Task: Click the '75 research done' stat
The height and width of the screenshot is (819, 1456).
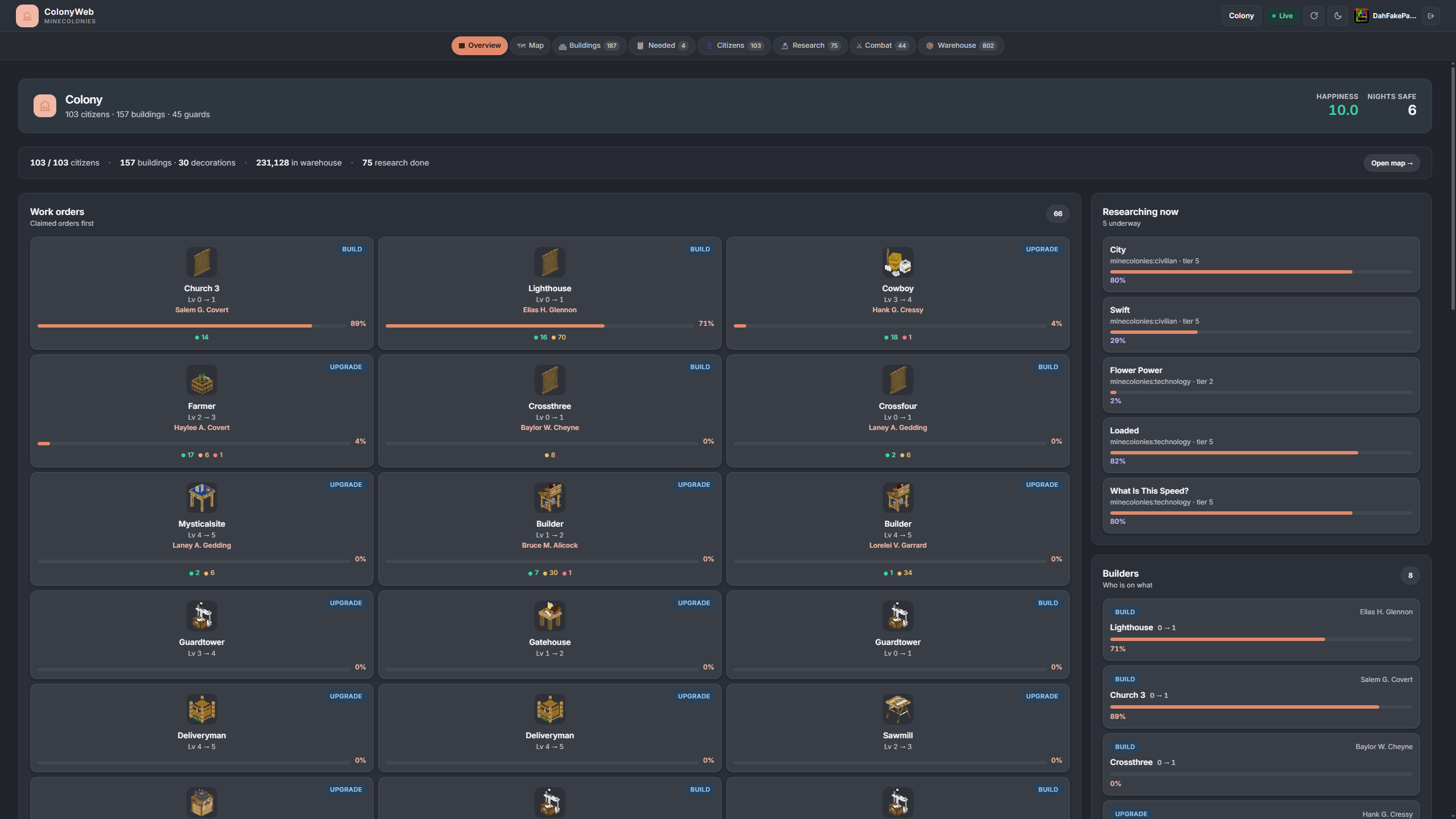Action: tap(396, 163)
